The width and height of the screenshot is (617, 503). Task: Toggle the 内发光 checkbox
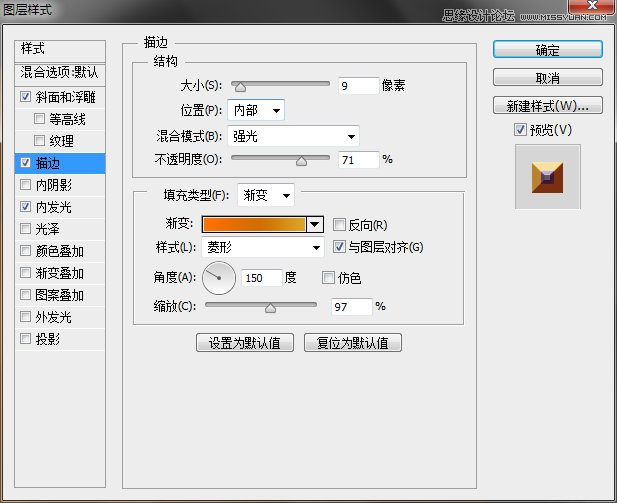[26, 206]
